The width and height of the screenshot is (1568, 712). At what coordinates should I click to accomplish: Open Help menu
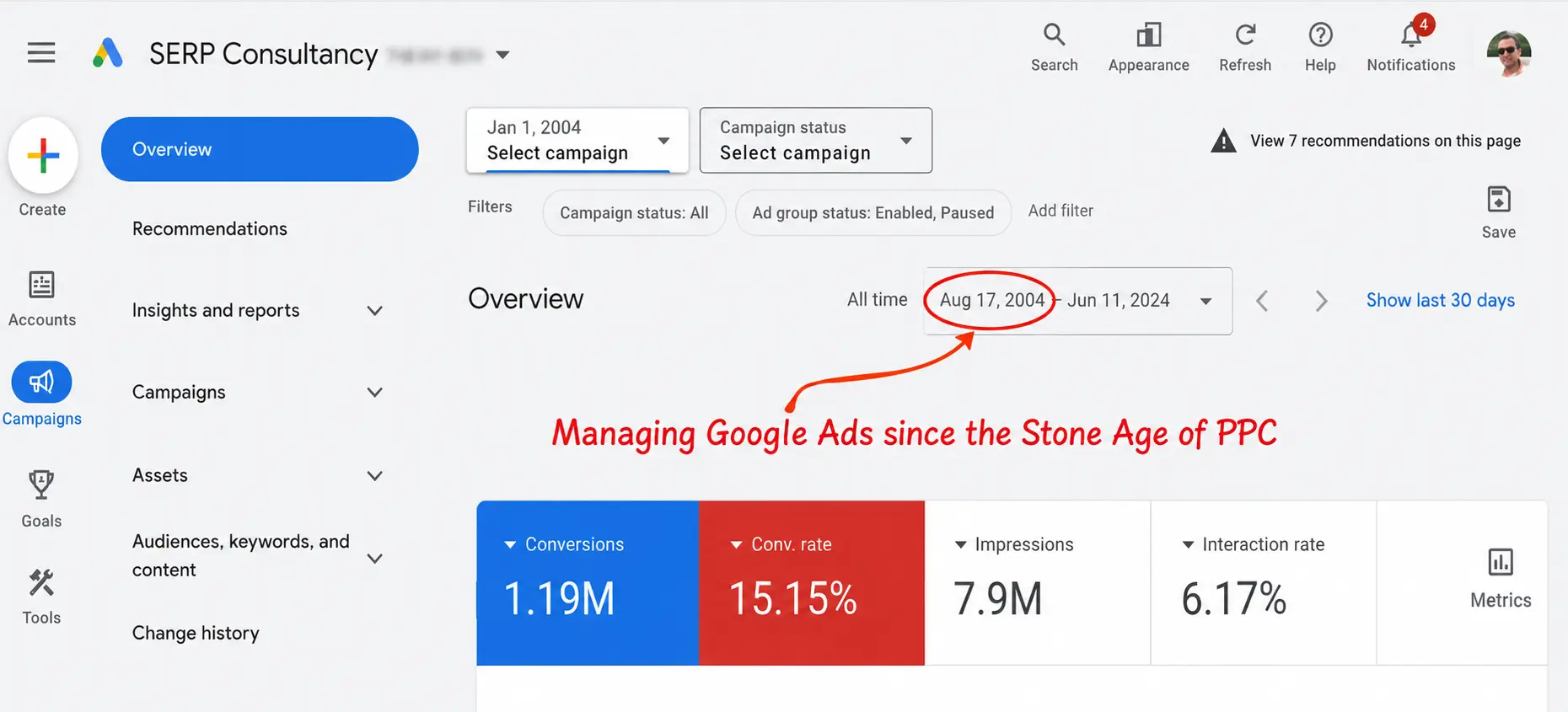pos(1320,47)
